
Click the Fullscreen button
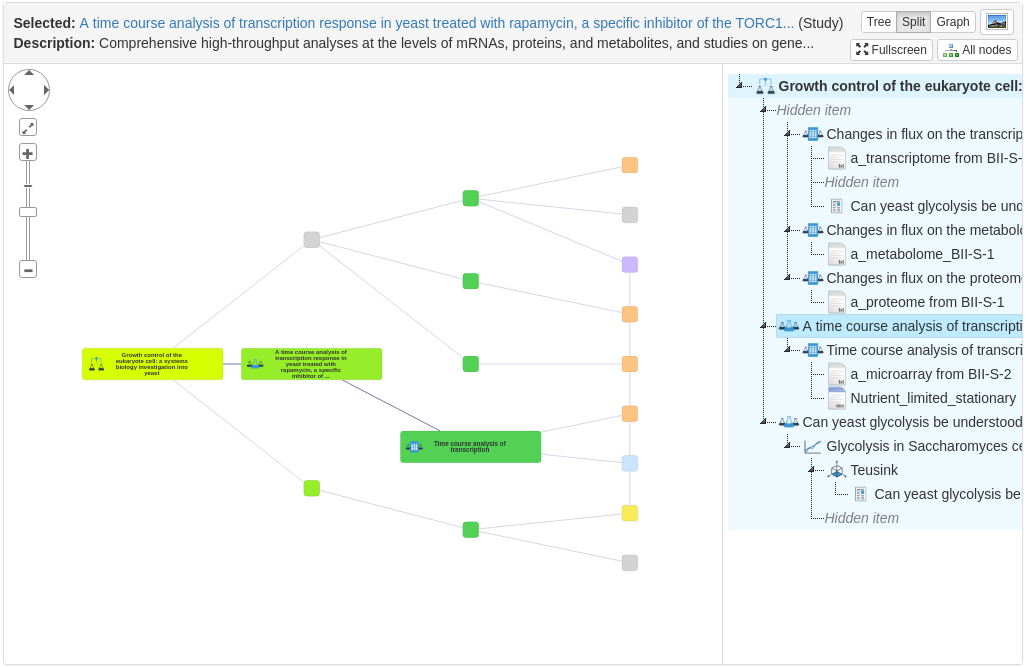coord(891,50)
